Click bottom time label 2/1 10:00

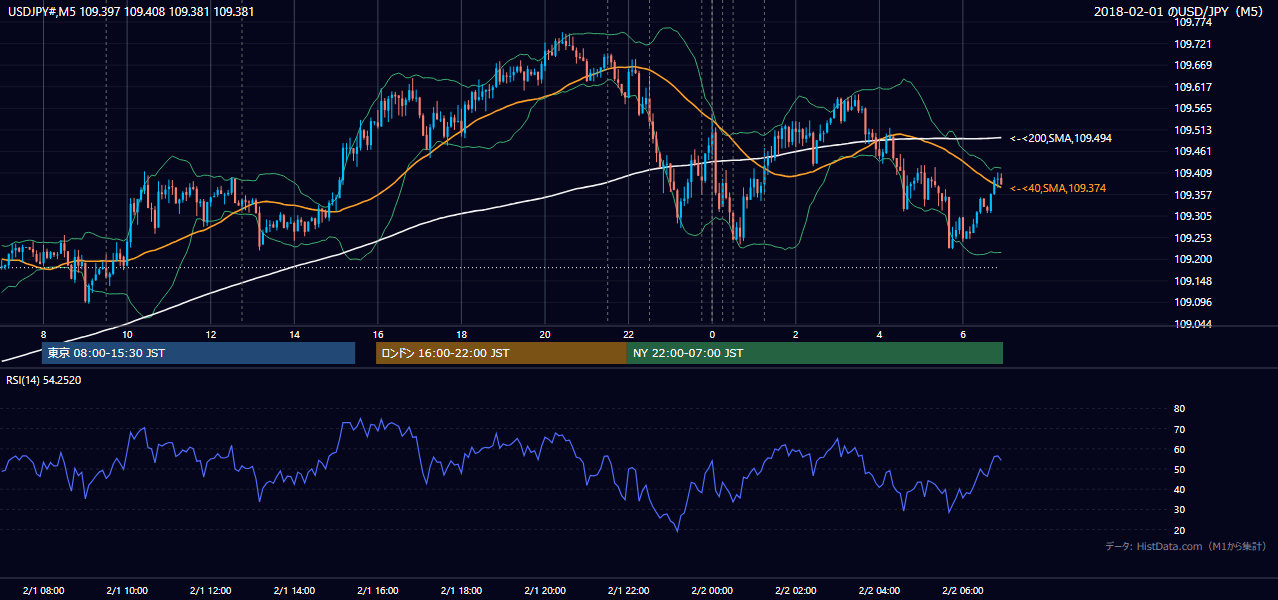click(x=127, y=591)
